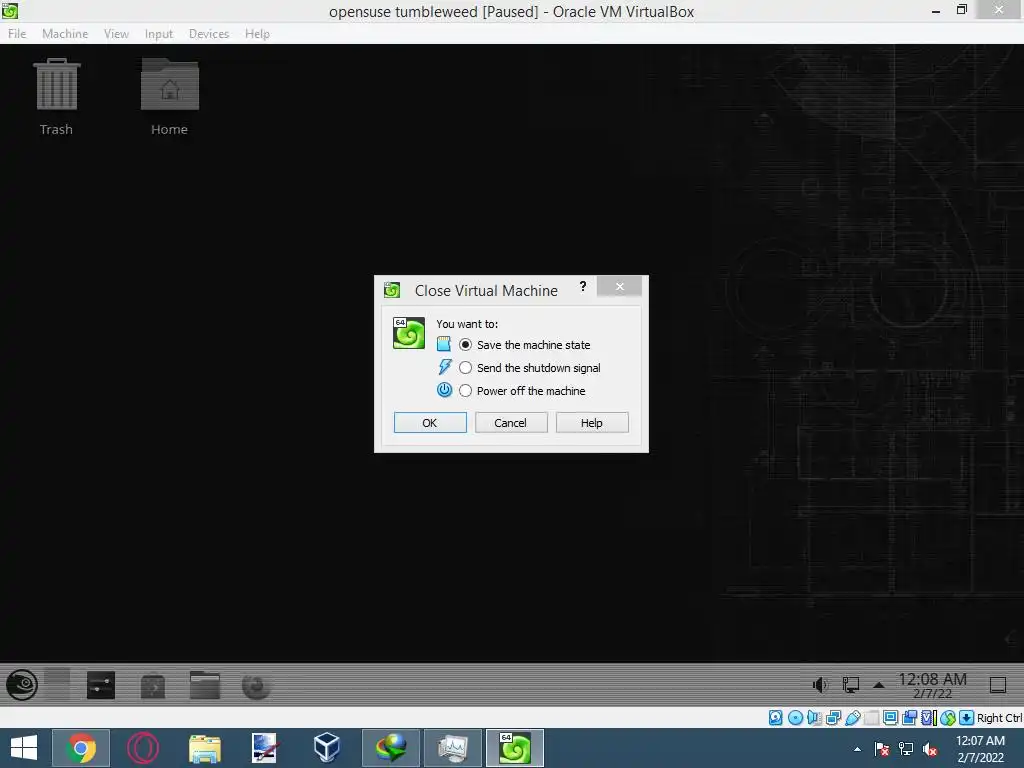
Task: Open Help from the dialog buttons
Action: point(592,423)
